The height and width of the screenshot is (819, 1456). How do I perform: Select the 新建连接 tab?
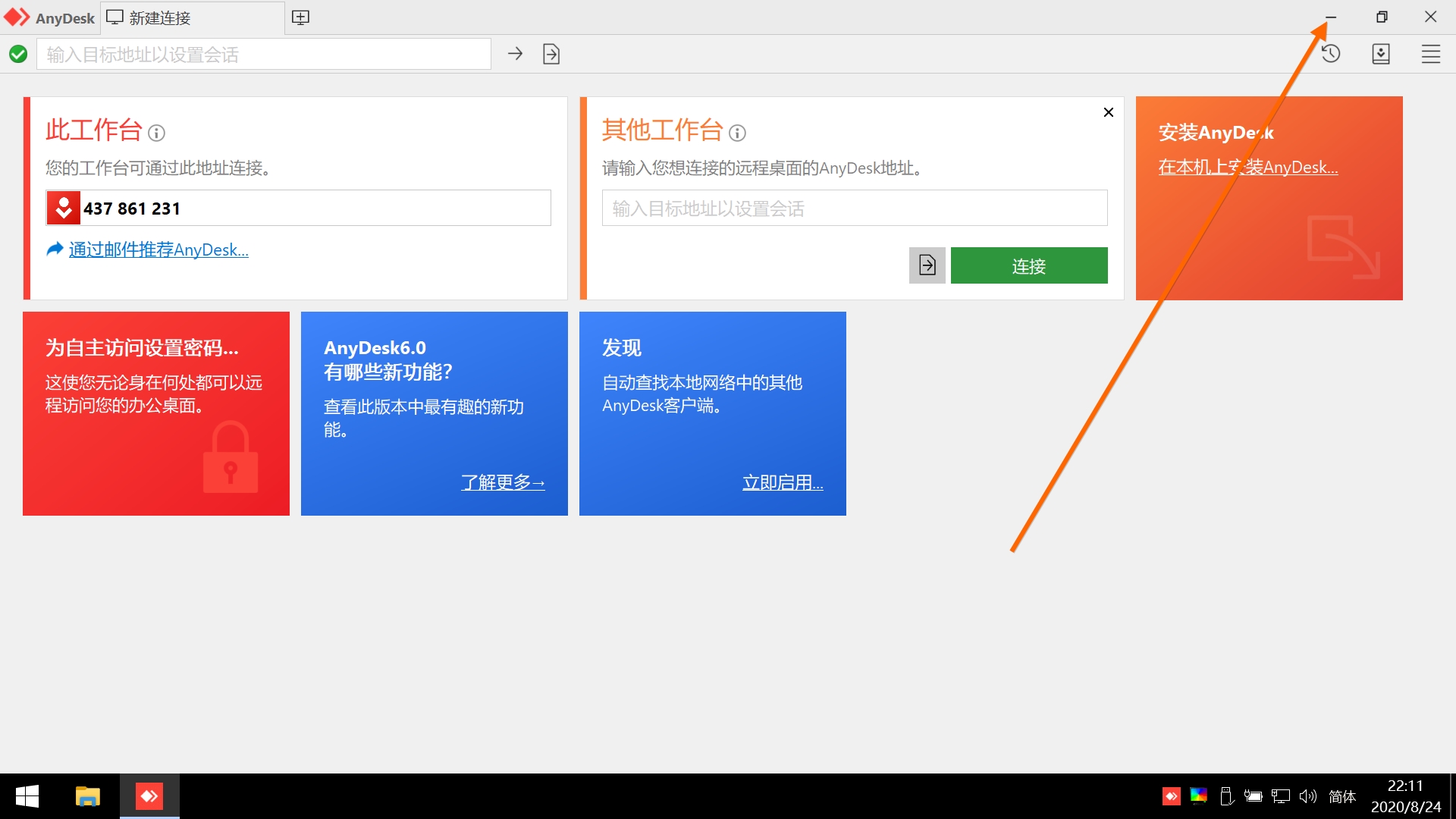pyautogui.click(x=159, y=17)
